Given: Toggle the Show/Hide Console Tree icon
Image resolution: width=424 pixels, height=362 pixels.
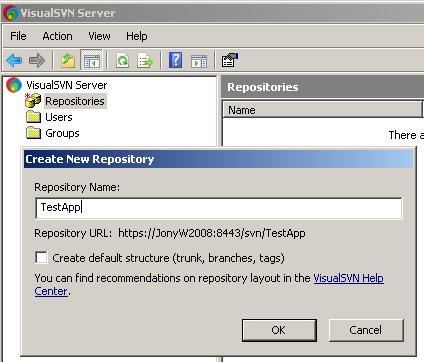Looking at the screenshot, I should pyautogui.click(x=92, y=60).
